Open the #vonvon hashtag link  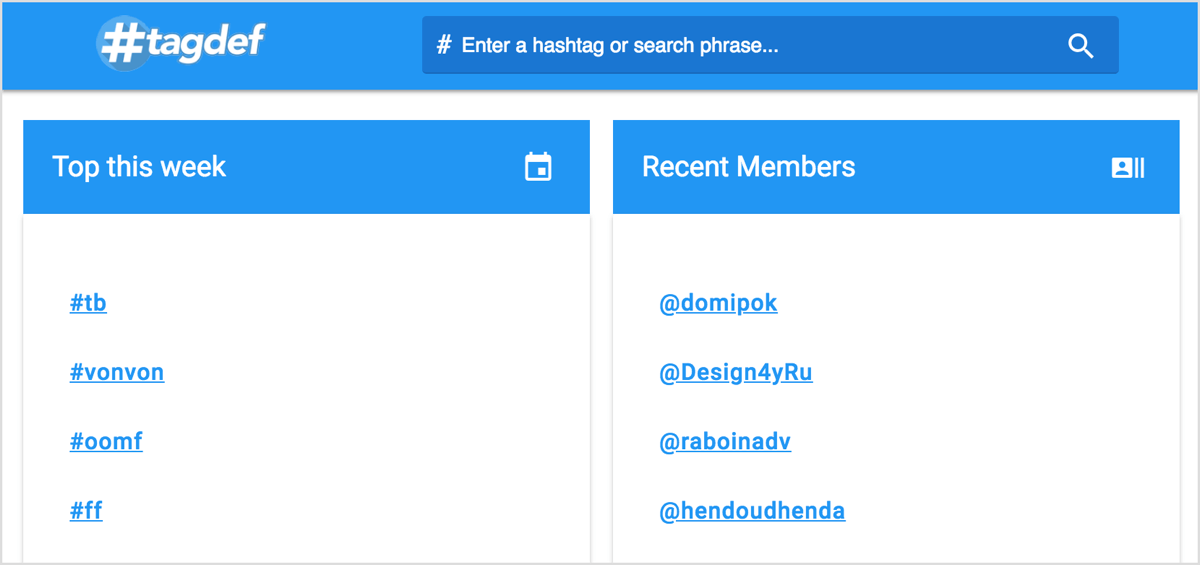pyautogui.click(x=117, y=373)
